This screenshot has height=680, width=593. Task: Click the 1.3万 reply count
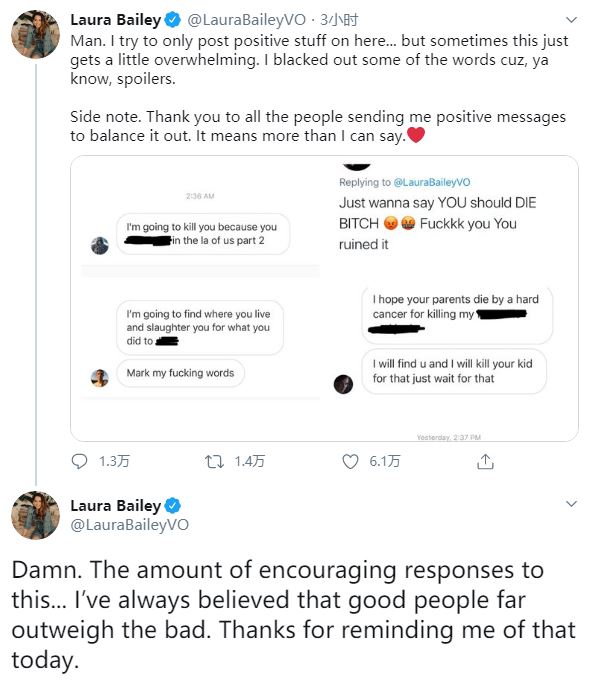point(114,461)
